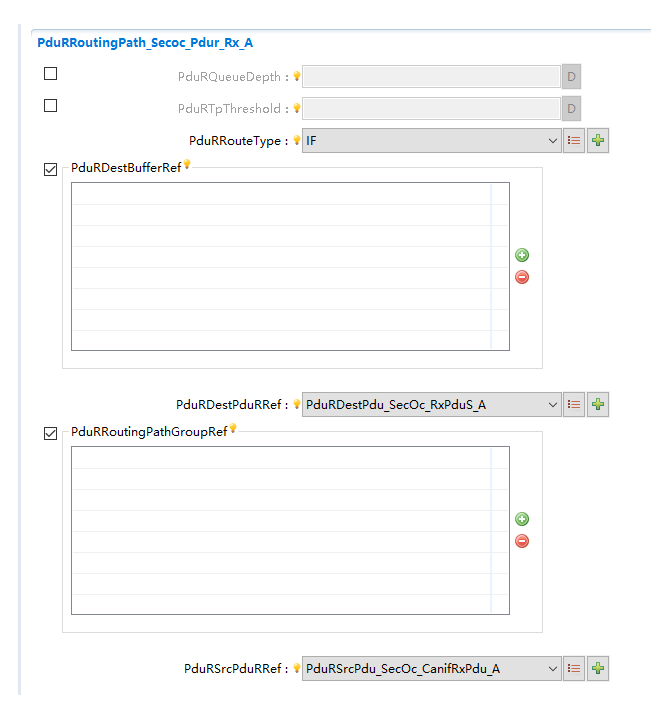Uncheck the PduRDestBufferRef checkbox

51,170
